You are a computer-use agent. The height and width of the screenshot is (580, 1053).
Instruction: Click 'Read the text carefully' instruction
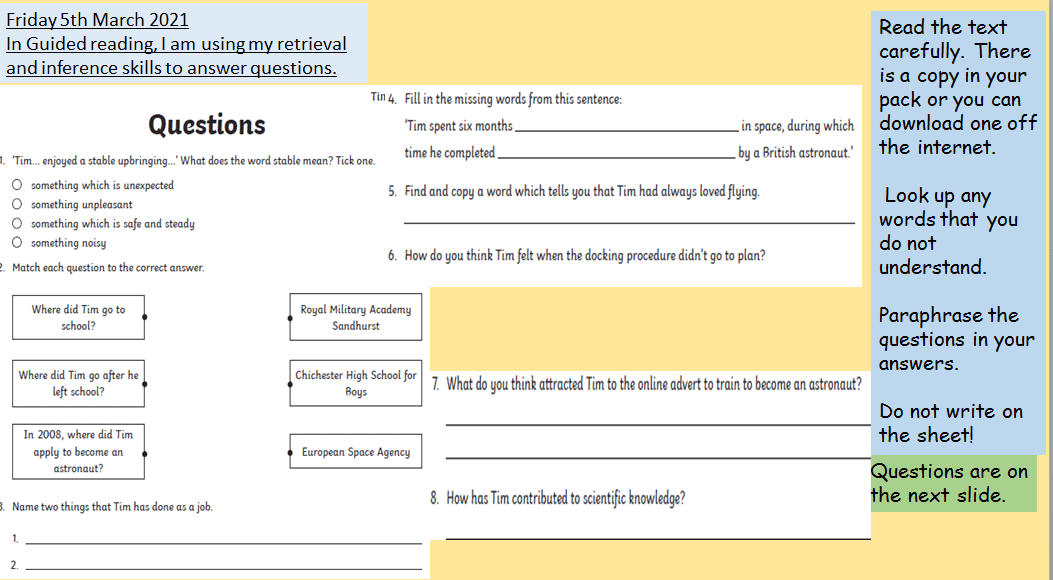pos(957,87)
